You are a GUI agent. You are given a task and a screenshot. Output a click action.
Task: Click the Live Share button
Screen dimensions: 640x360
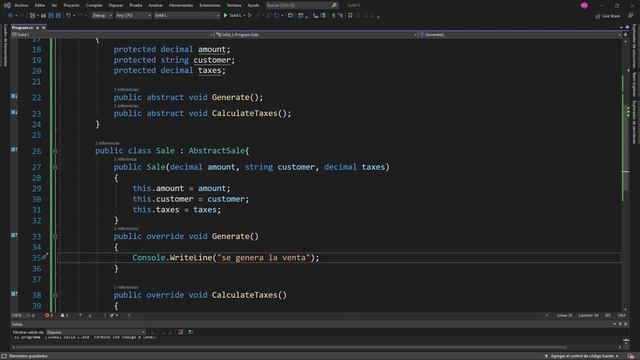[x=607, y=16]
